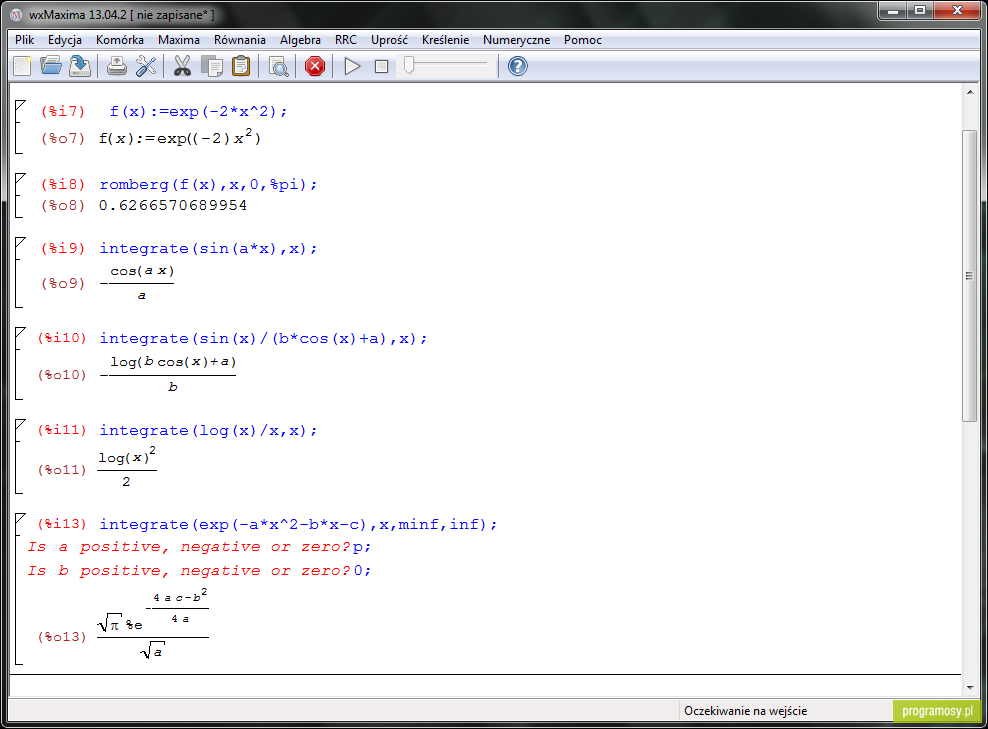The width and height of the screenshot is (988, 729).
Task: Paste from clipboard toolbar icon
Action: click(x=241, y=66)
